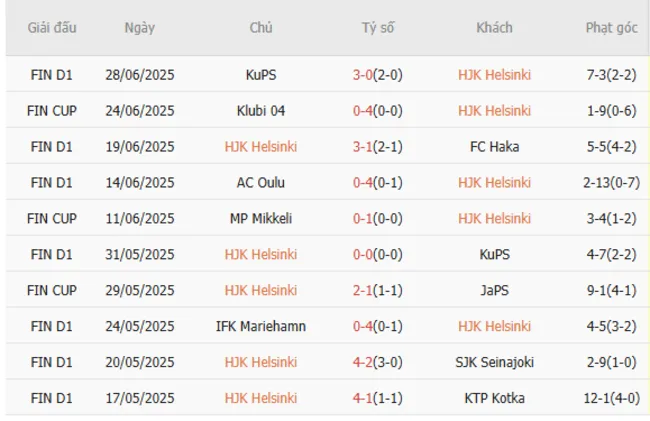Click the KuPS home team in the 28/06/2025 row
The height and width of the screenshot is (421, 650).
click(261, 75)
